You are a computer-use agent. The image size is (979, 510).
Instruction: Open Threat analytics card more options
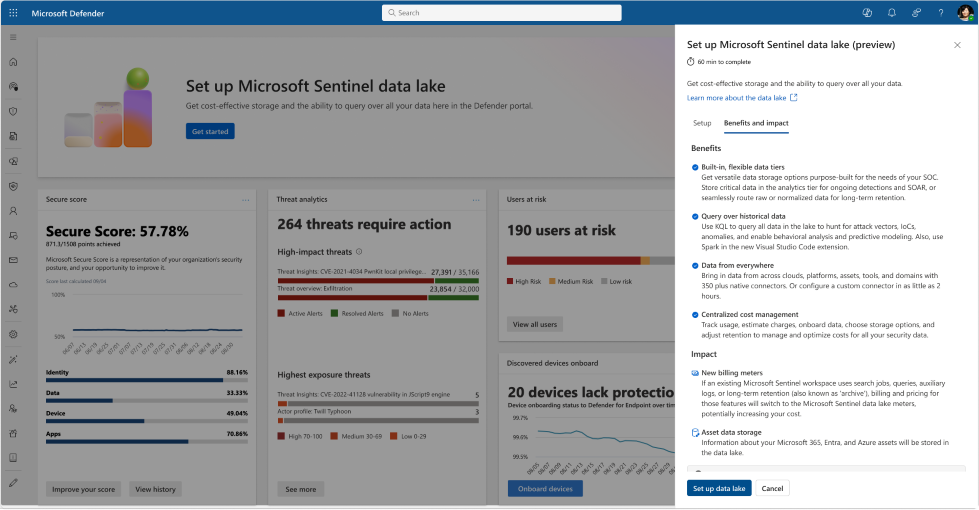point(476,200)
